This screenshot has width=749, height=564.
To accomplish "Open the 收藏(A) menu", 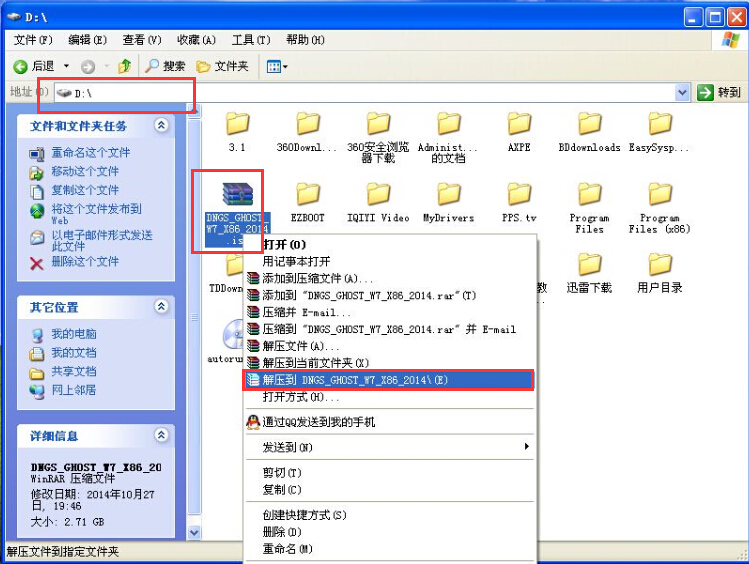I will tap(196, 40).
